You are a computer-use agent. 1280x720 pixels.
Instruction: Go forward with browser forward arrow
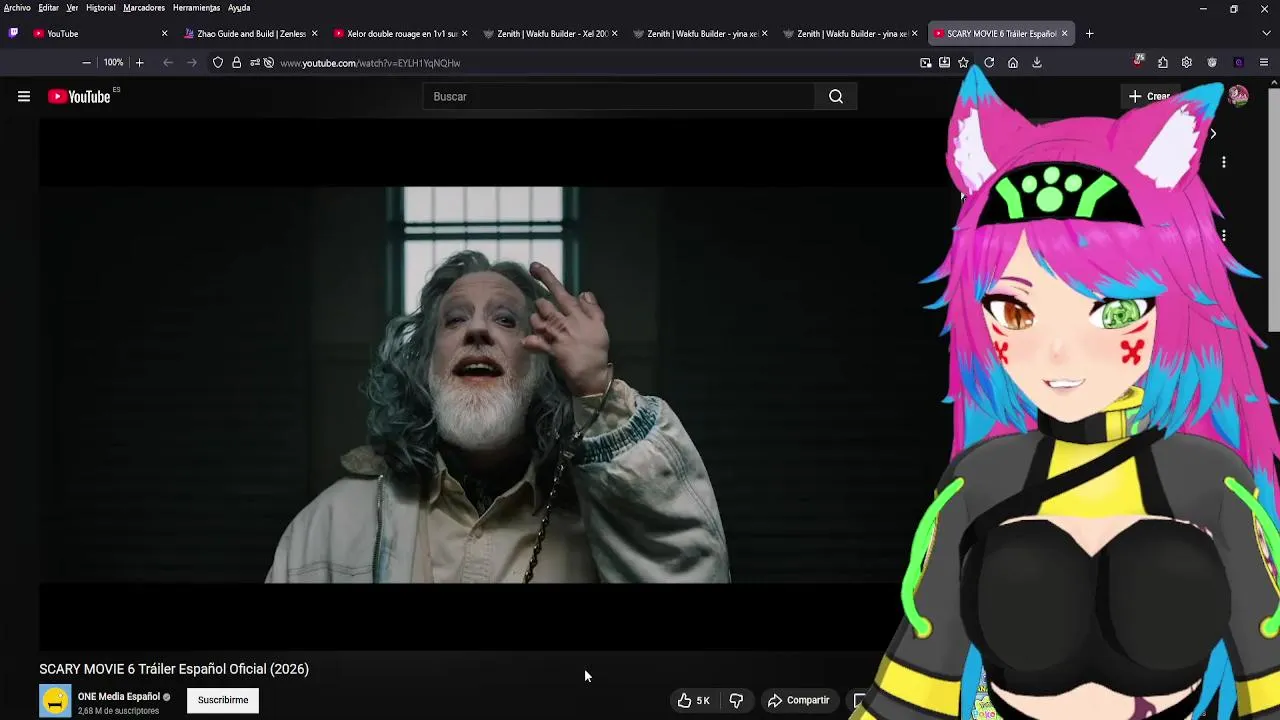click(192, 63)
